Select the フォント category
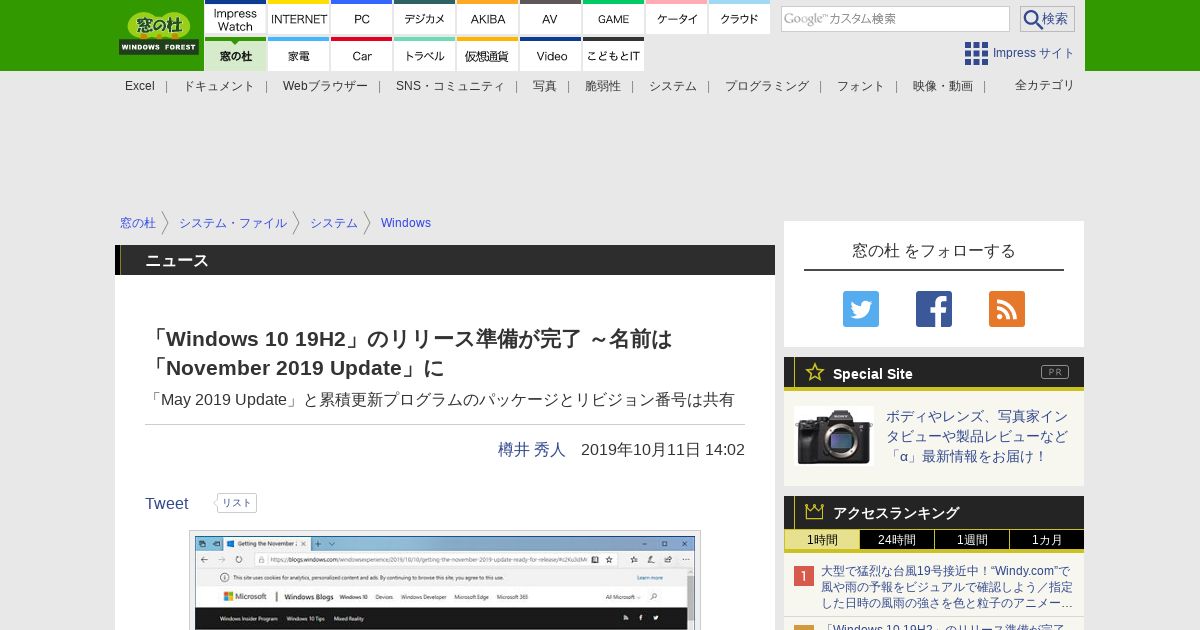 (861, 86)
